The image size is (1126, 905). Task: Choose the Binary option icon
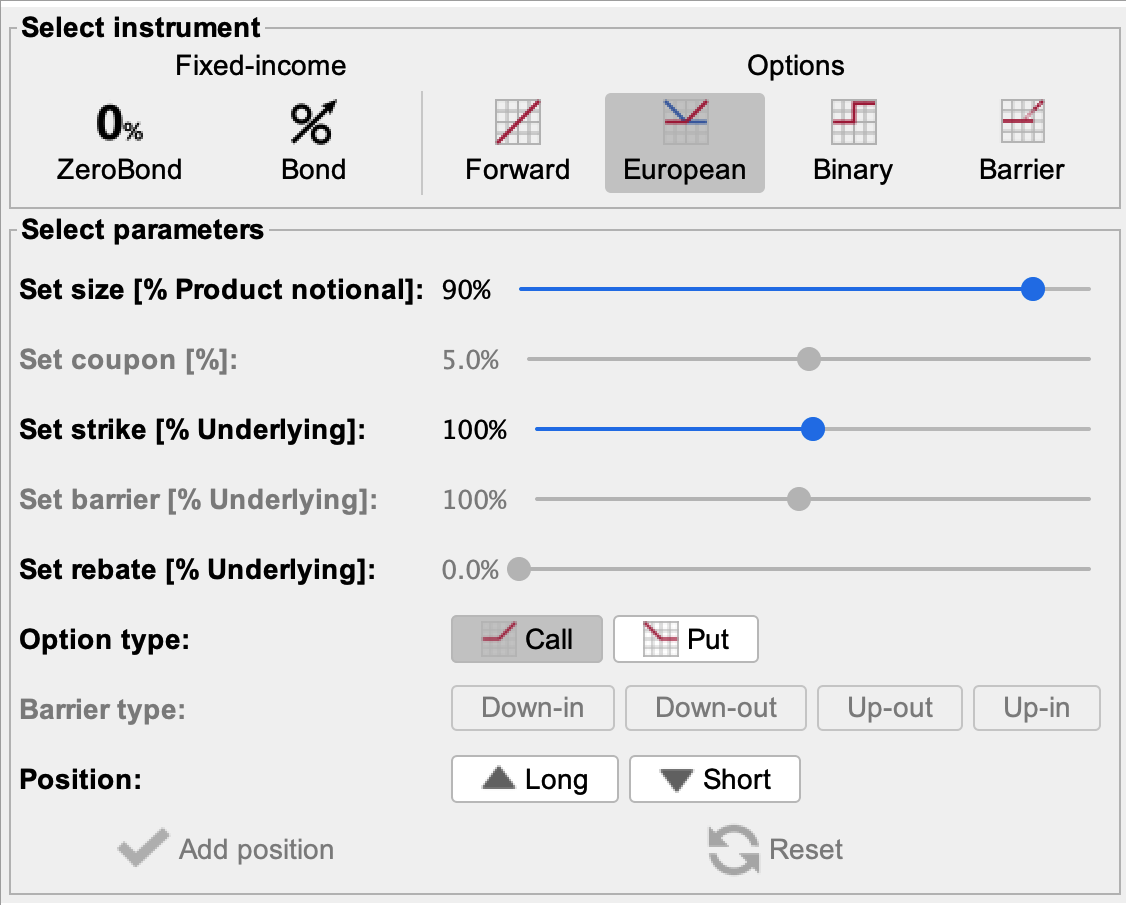tap(853, 122)
